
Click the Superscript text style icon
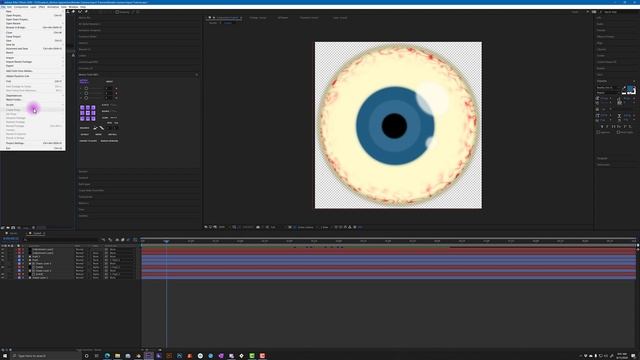pos(624,127)
